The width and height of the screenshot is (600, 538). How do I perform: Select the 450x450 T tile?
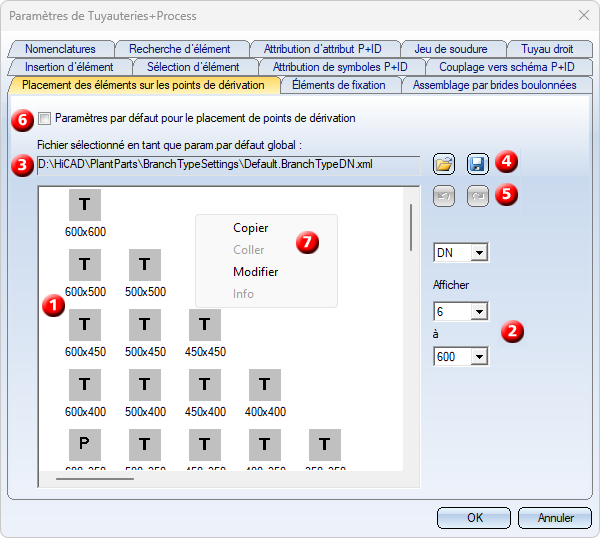(205, 325)
